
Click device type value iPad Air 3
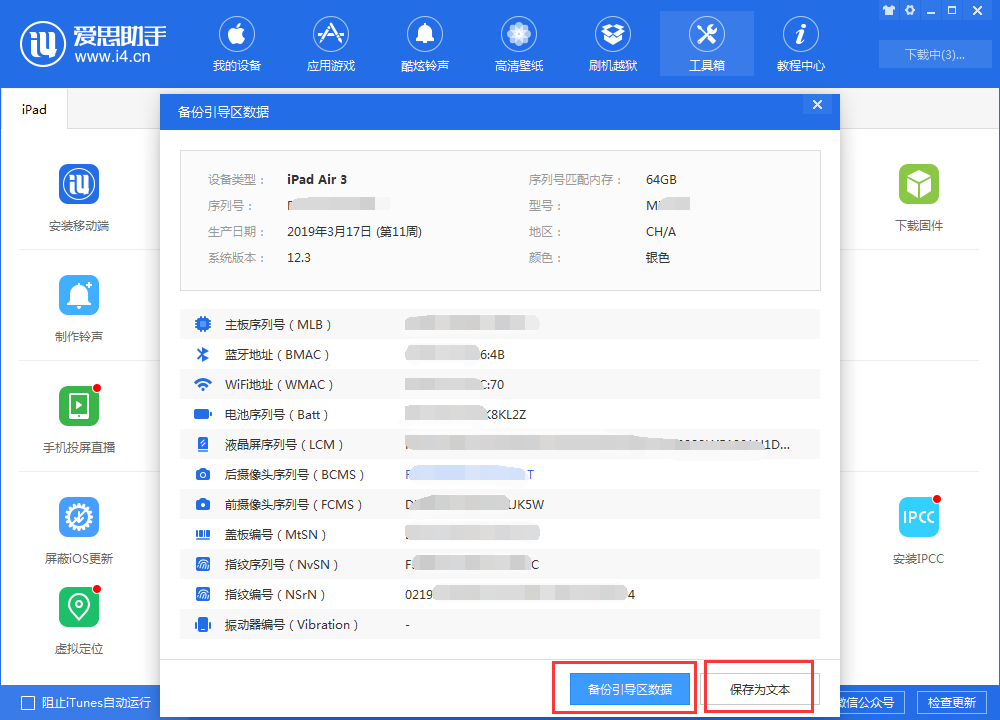click(x=317, y=179)
